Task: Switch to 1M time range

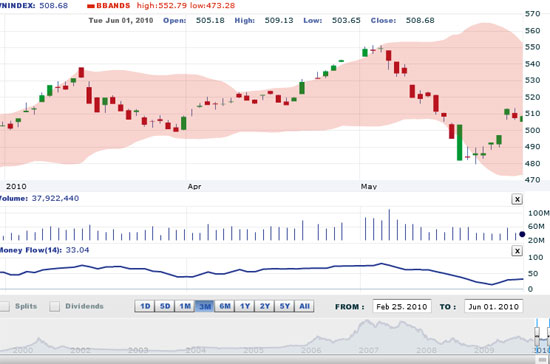Action: pyautogui.click(x=185, y=306)
